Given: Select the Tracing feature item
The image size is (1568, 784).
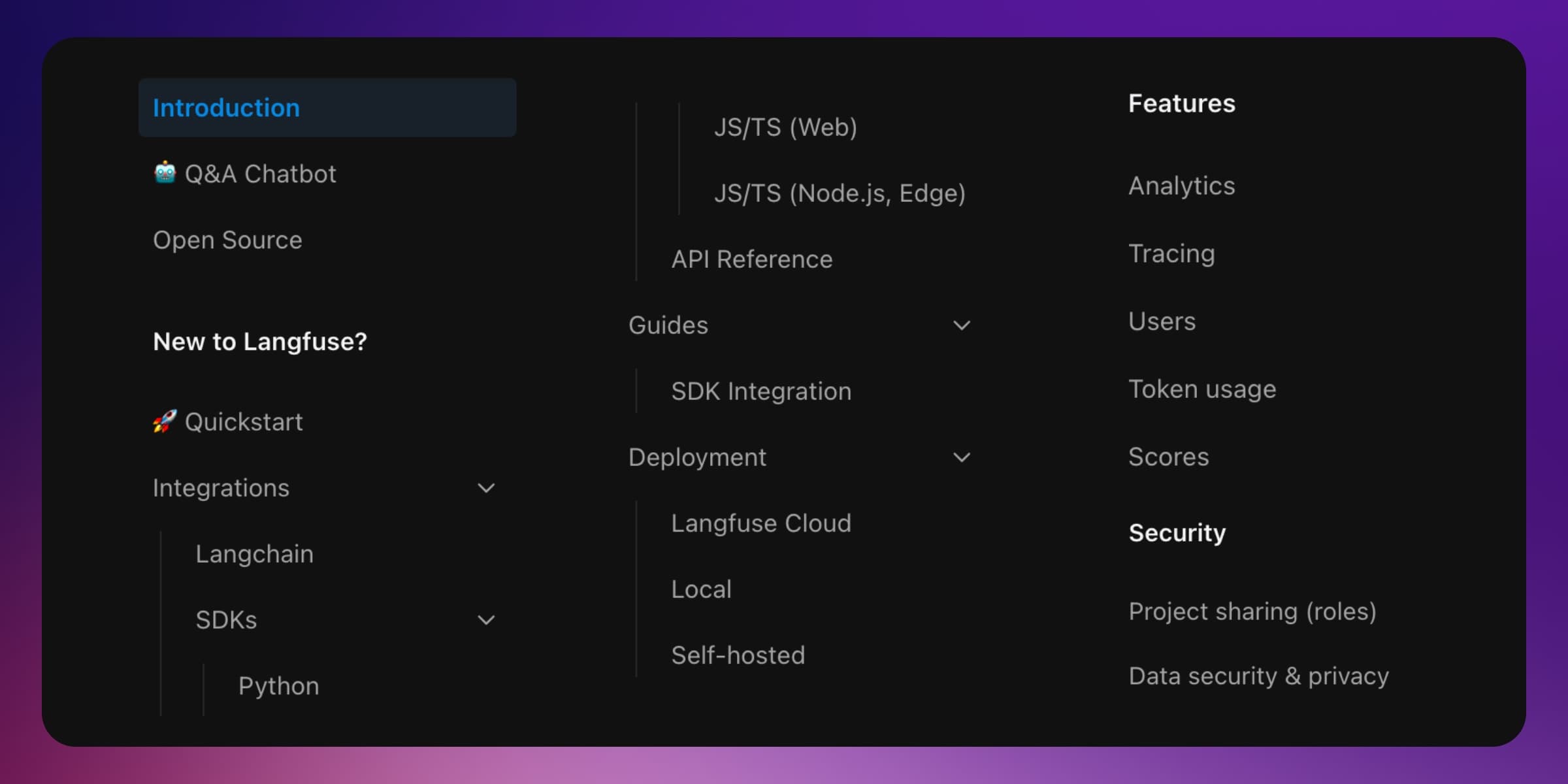Looking at the screenshot, I should click(1172, 253).
